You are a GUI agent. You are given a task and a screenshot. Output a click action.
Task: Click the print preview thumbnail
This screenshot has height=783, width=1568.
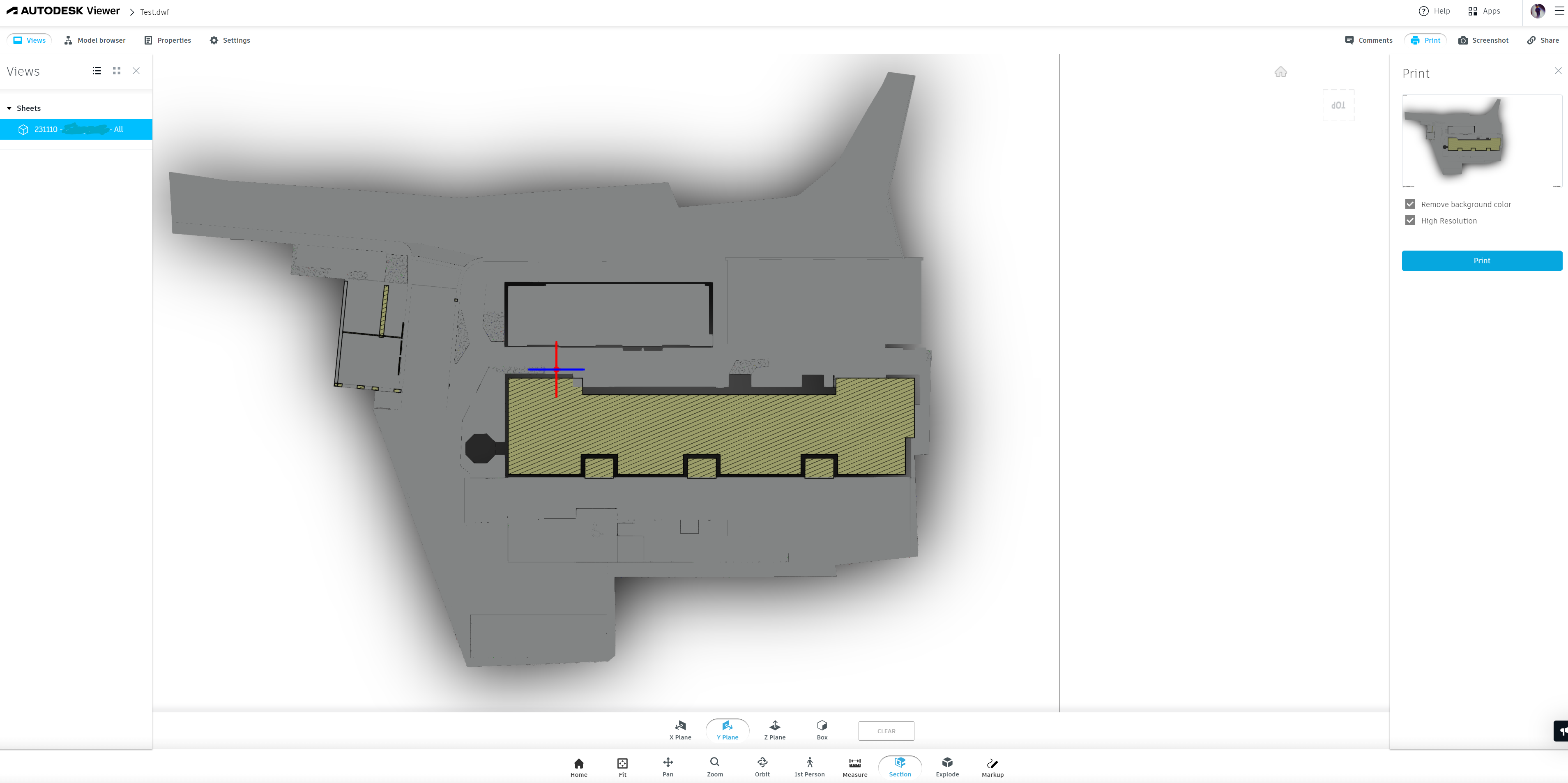click(1482, 140)
